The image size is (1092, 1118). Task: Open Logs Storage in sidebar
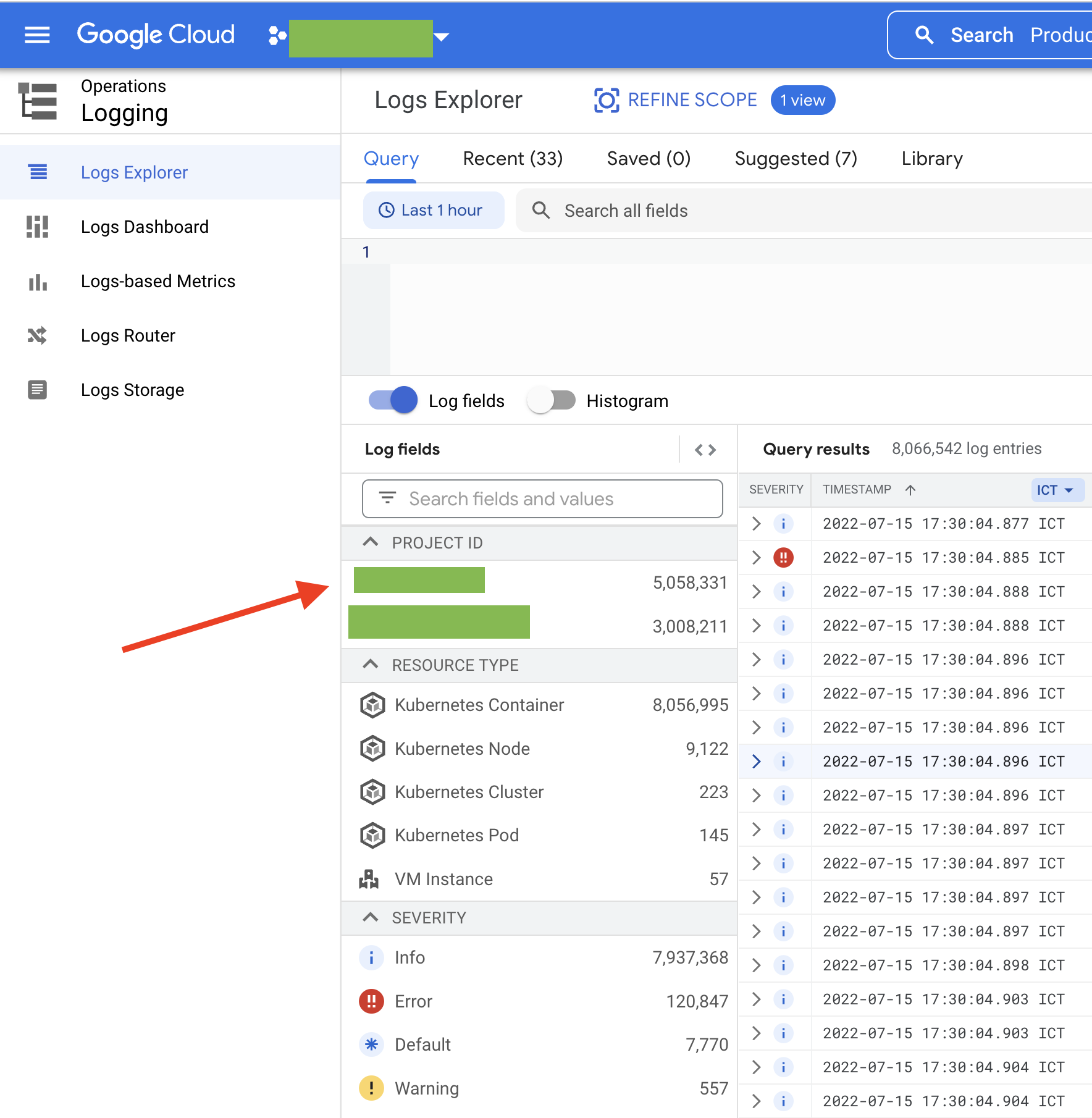point(170,390)
